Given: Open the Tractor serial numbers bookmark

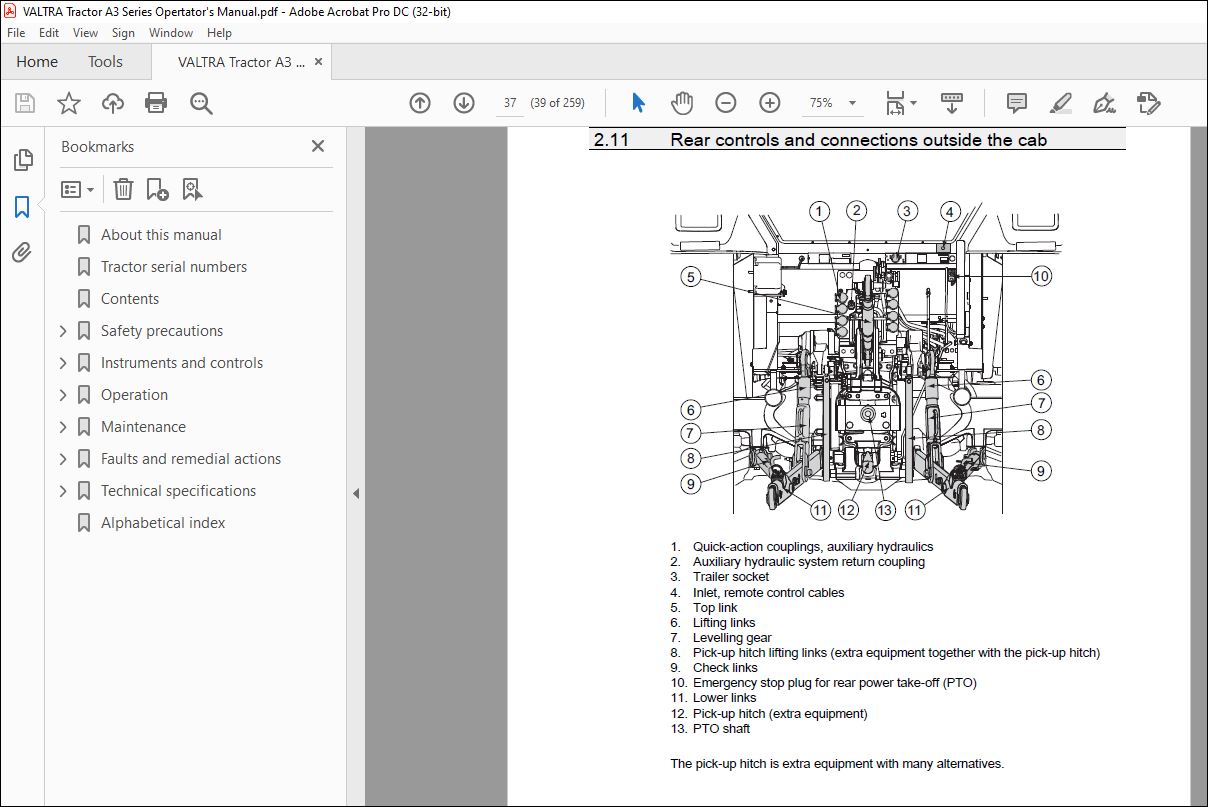Looking at the screenshot, I should (x=174, y=267).
